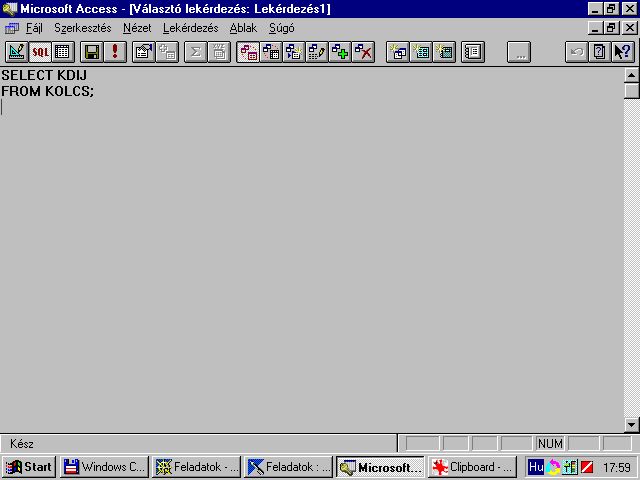
Task: Minimize the inner query window
Action: point(596,28)
